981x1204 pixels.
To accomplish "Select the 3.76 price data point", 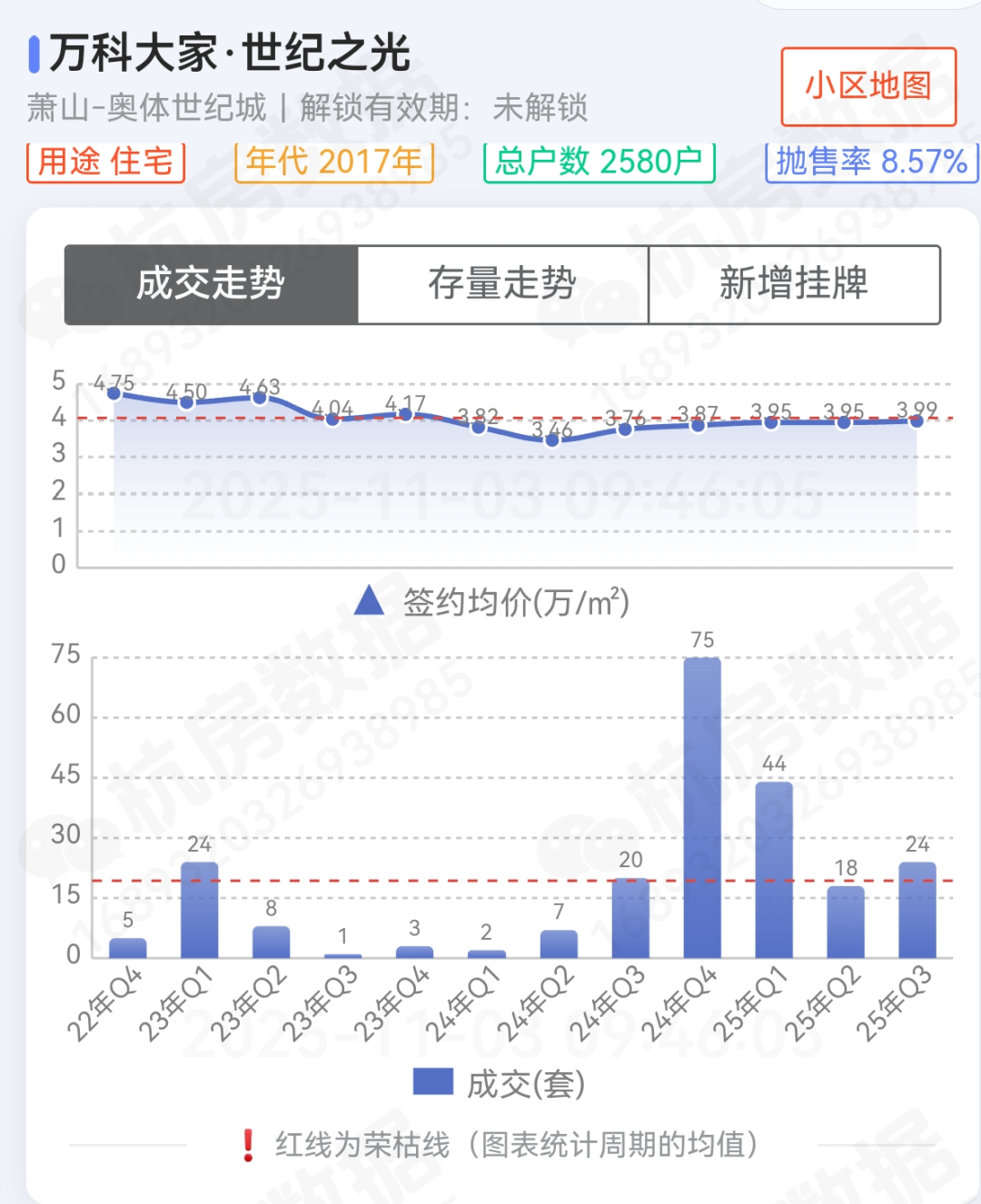I will [x=625, y=429].
